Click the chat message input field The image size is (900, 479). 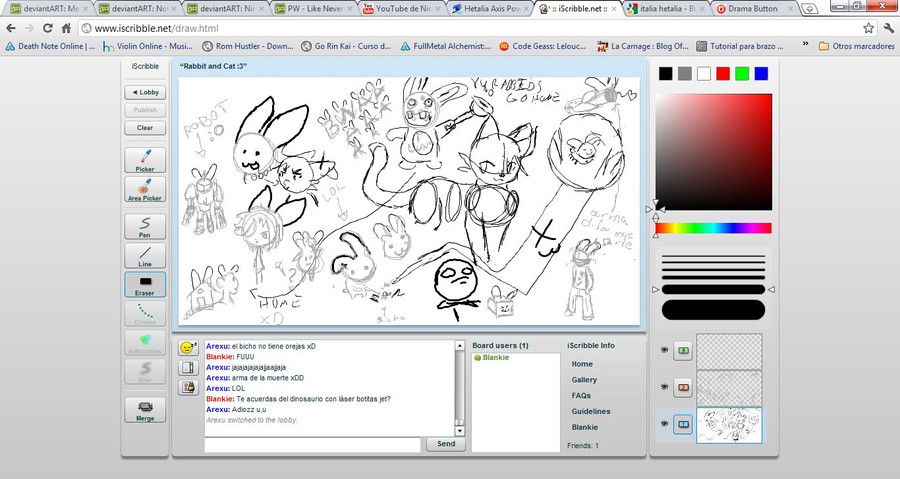(x=312, y=445)
